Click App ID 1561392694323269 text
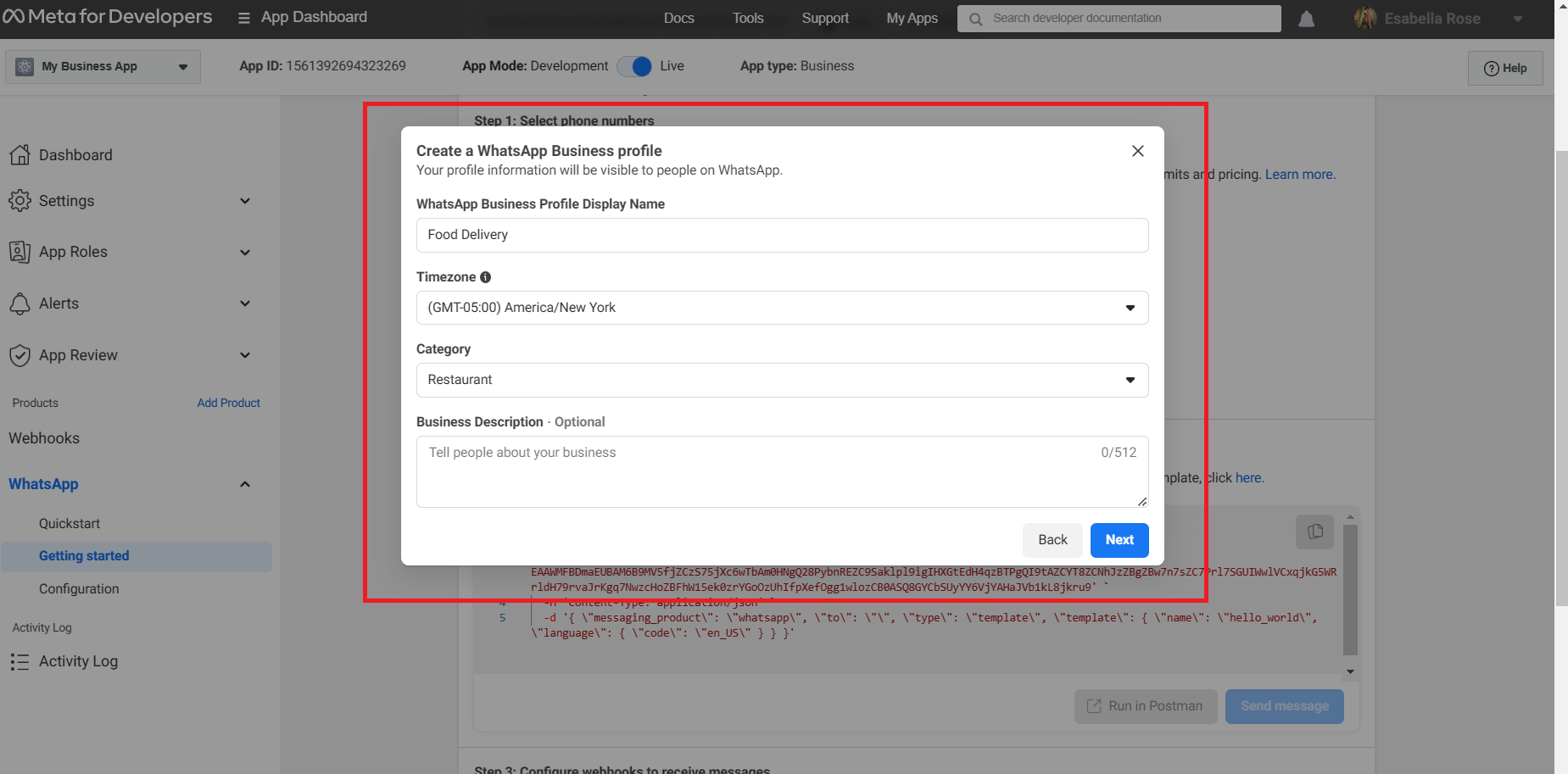The height and width of the screenshot is (774, 1568). (322, 66)
